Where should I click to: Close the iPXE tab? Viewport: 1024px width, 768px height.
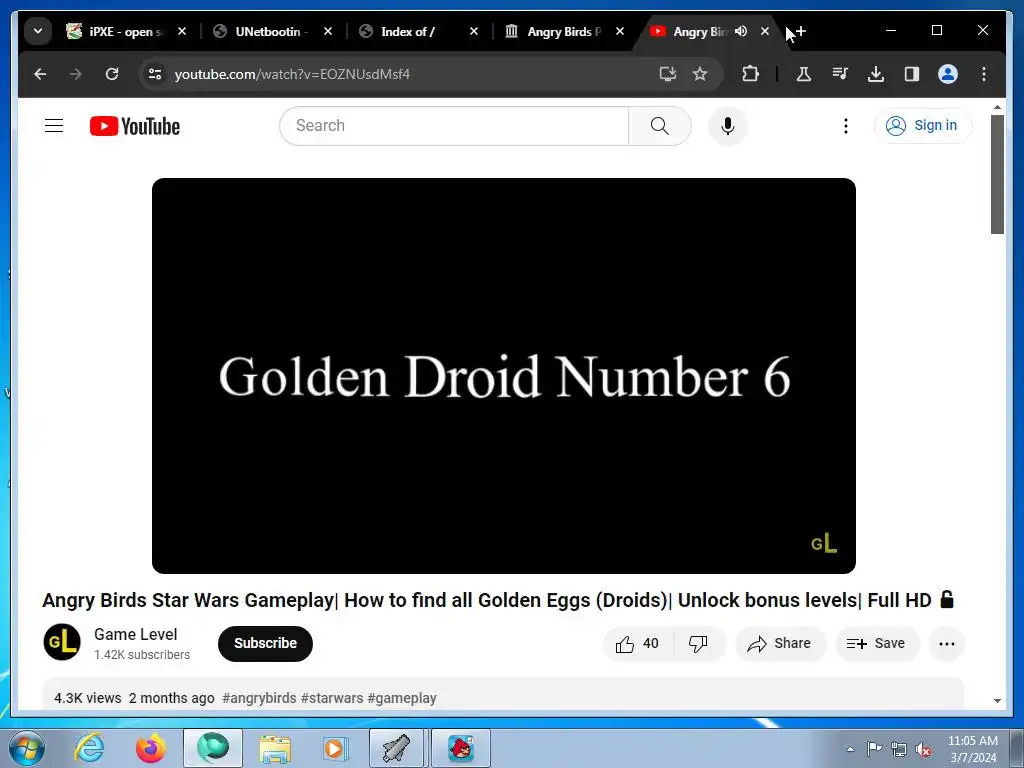click(182, 31)
